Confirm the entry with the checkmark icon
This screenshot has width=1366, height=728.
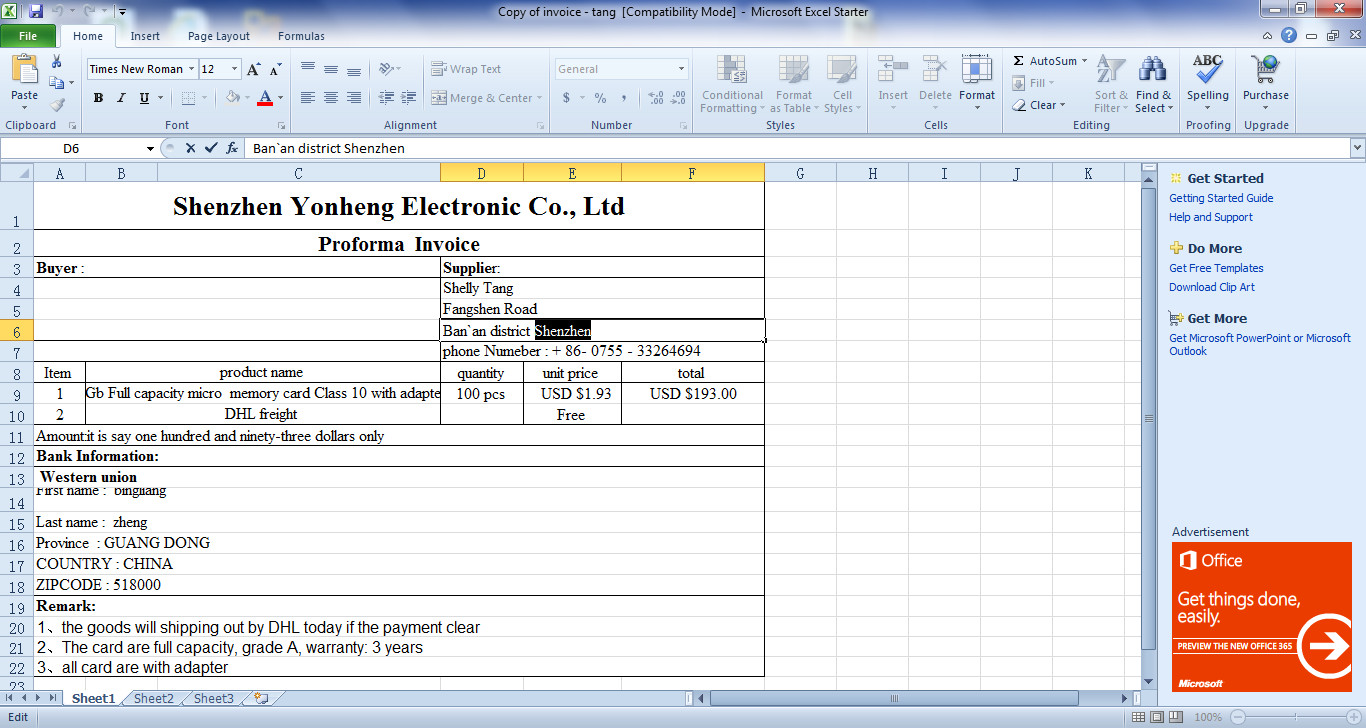210,148
